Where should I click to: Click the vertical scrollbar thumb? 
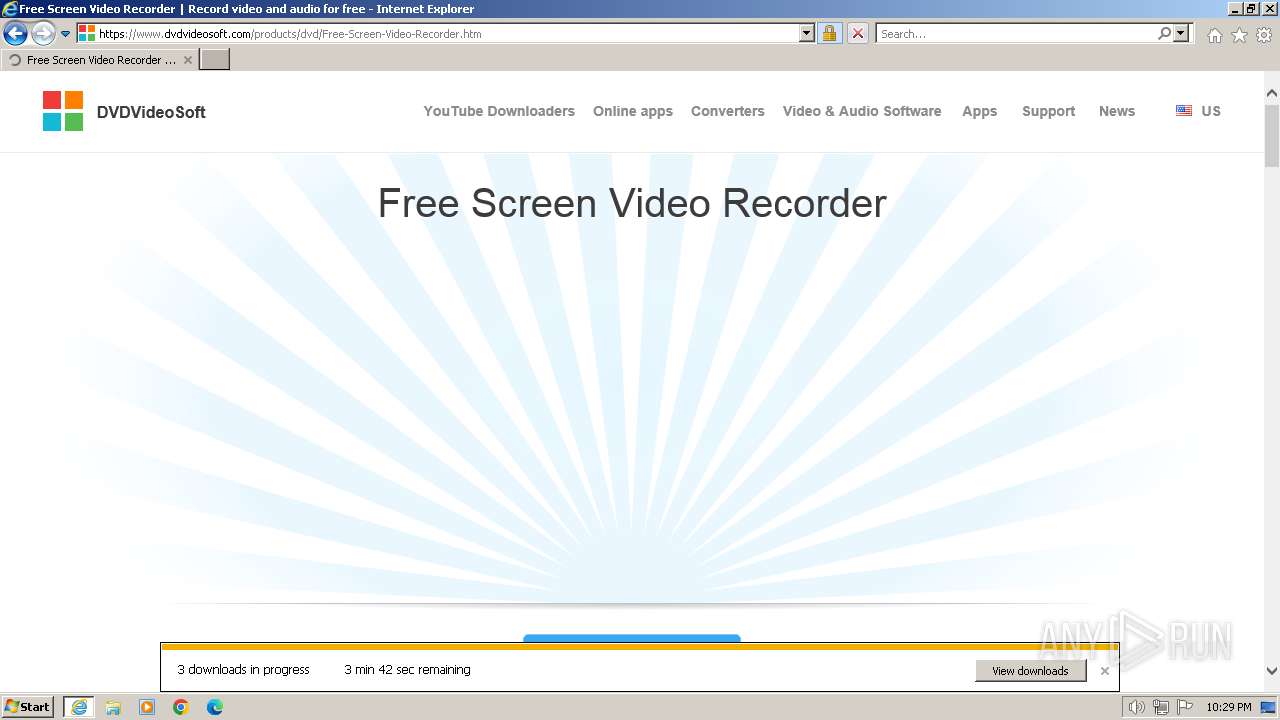click(1272, 136)
